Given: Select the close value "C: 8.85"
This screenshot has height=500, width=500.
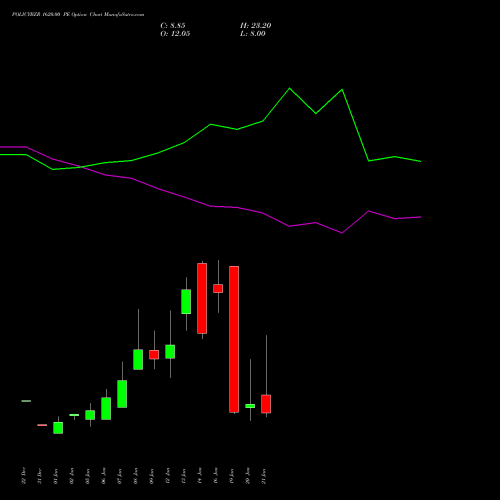Looking at the screenshot, I should 173,26.
